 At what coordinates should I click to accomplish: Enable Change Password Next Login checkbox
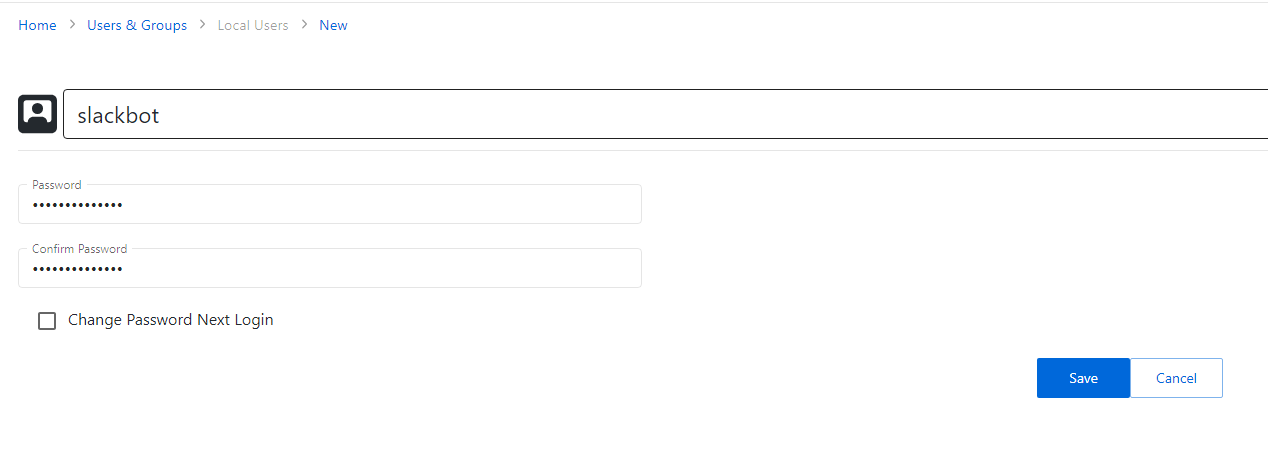[47, 321]
